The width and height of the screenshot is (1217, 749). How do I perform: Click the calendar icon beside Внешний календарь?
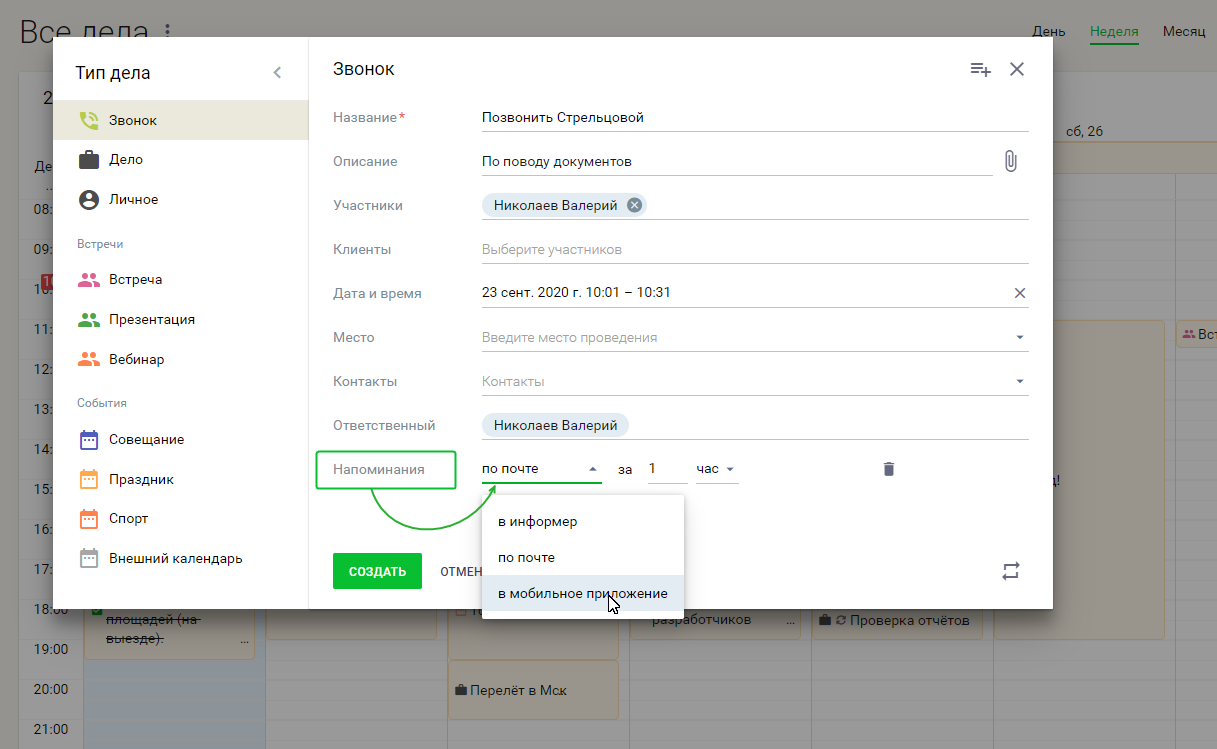pyautogui.click(x=89, y=559)
